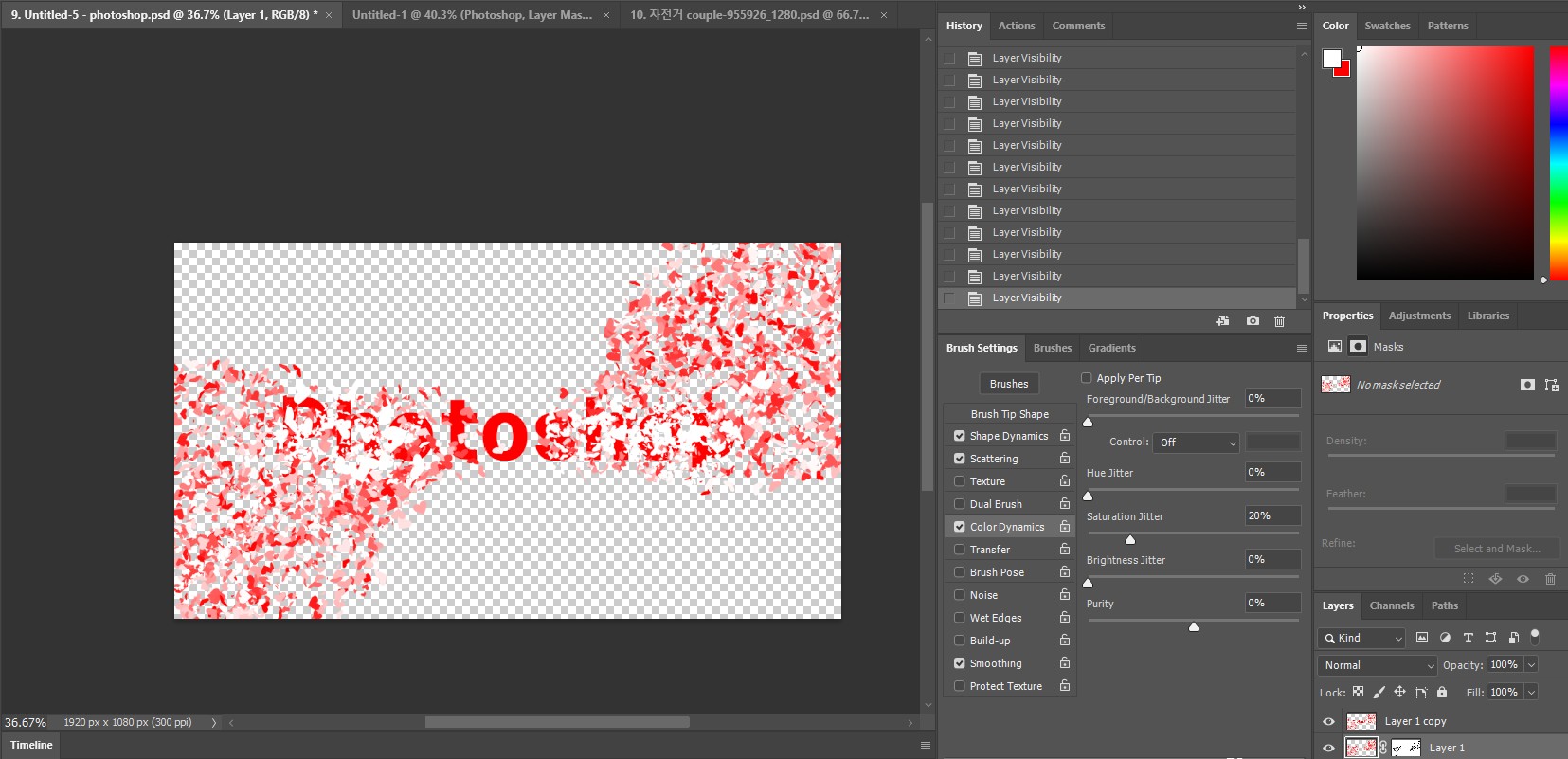The width and height of the screenshot is (1568, 759).
Task: Open the Kind layer filter dropdown
Action: tap(1361, 638)
